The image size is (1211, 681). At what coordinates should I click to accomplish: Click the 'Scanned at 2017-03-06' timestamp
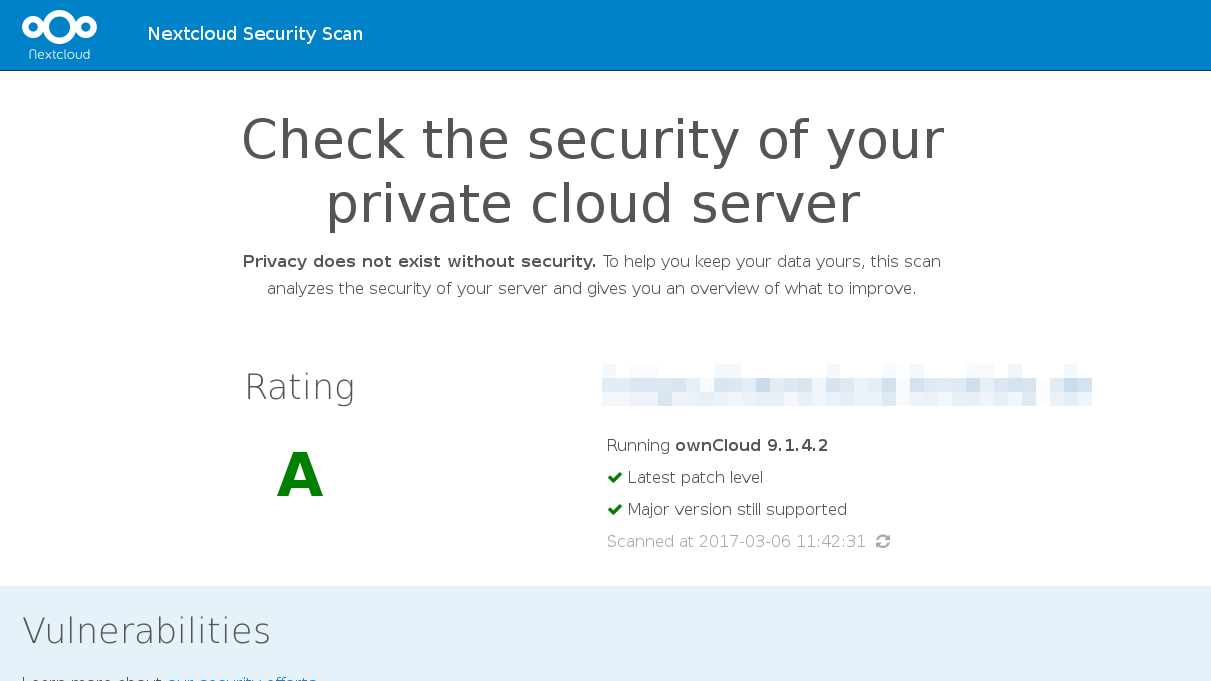coord(736,541)
